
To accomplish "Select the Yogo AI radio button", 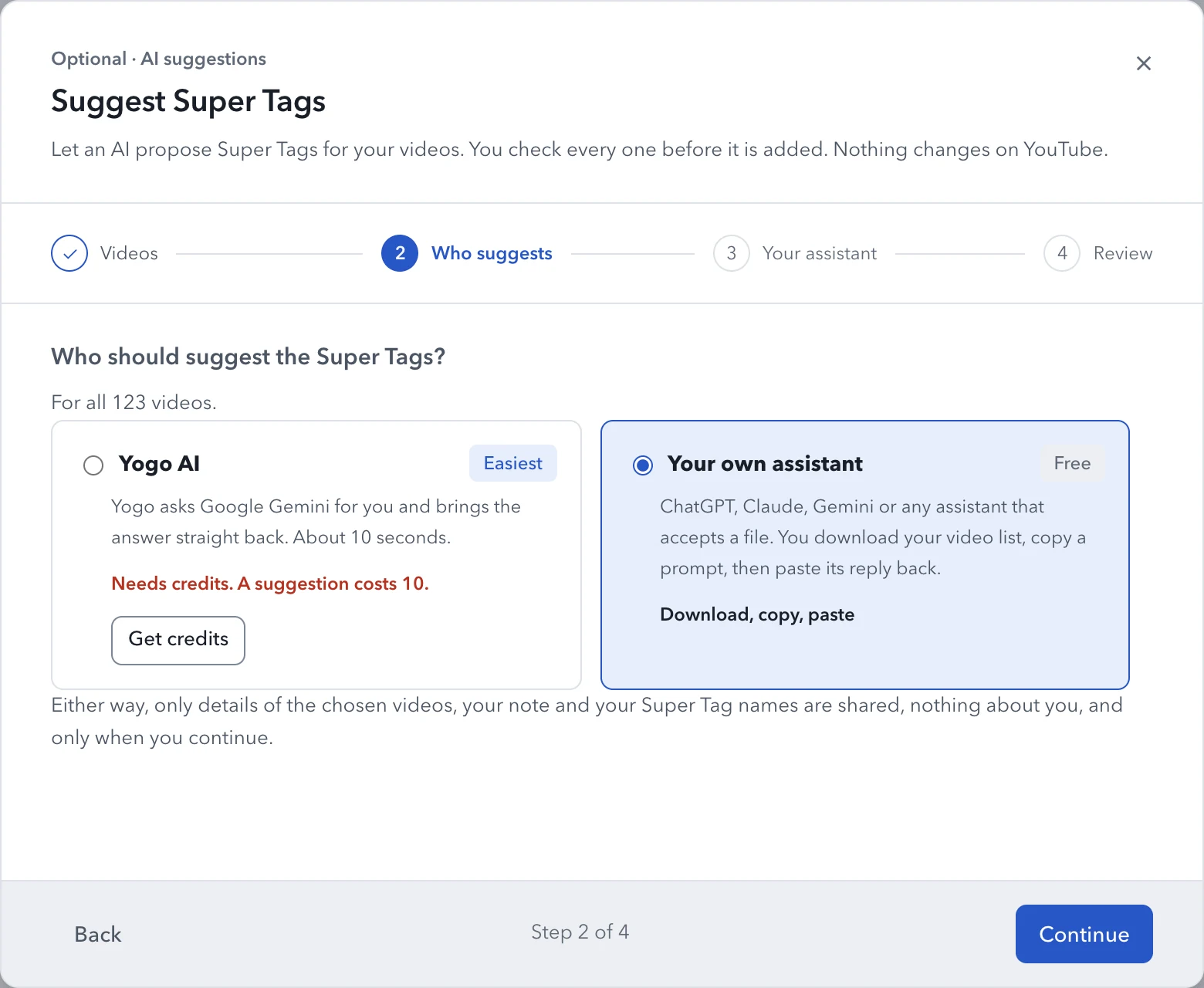I will (x=93, y=465).
